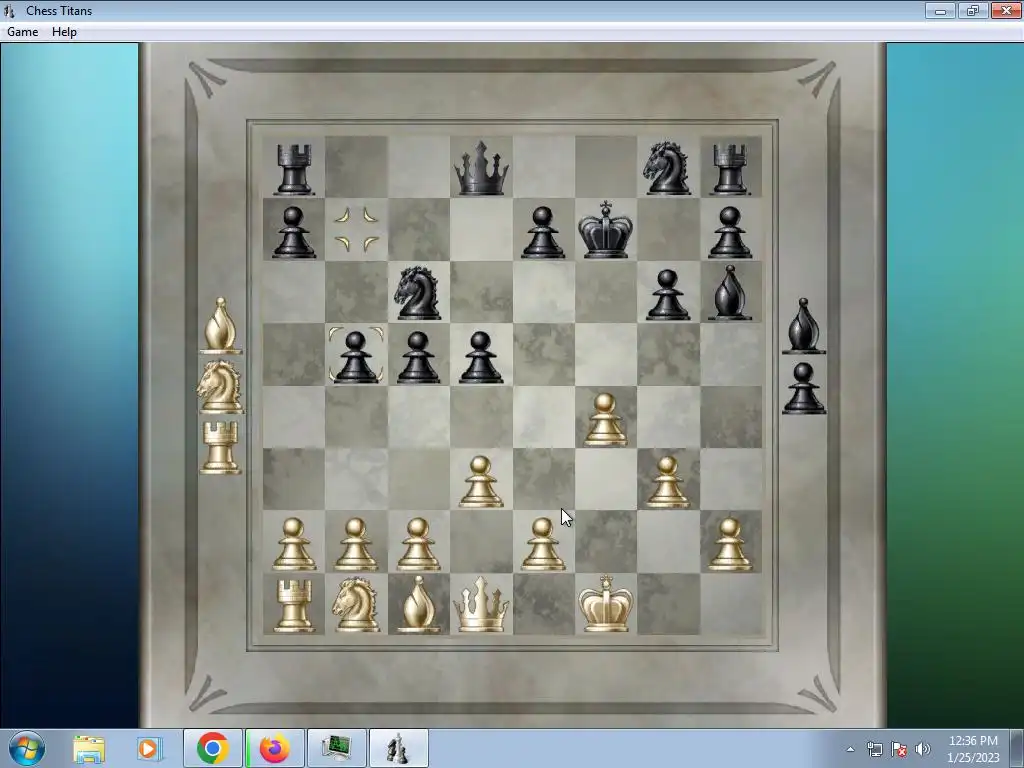Image resolution: width=1024 pixels, height=768 pixels.
Task: Select the black king on f7
Action: (605, 230)
